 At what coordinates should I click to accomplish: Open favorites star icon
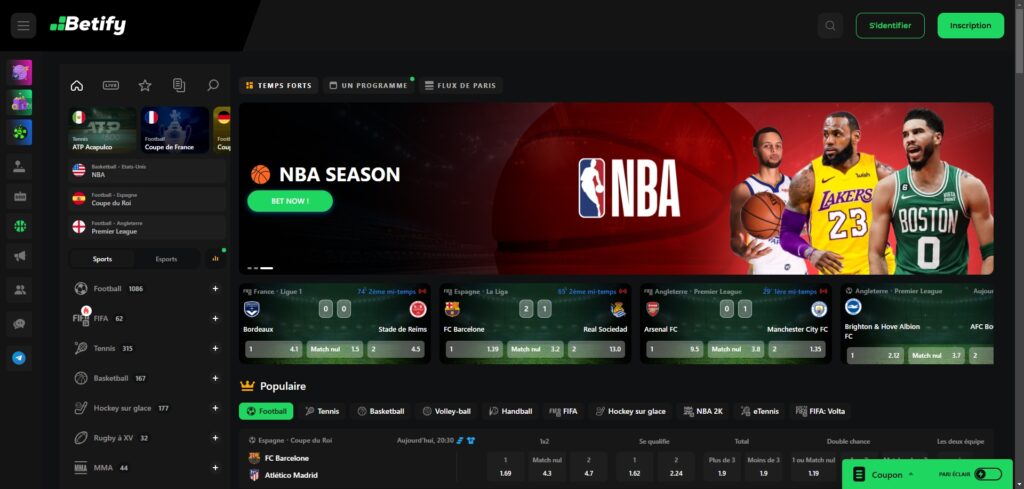(145, 86)
